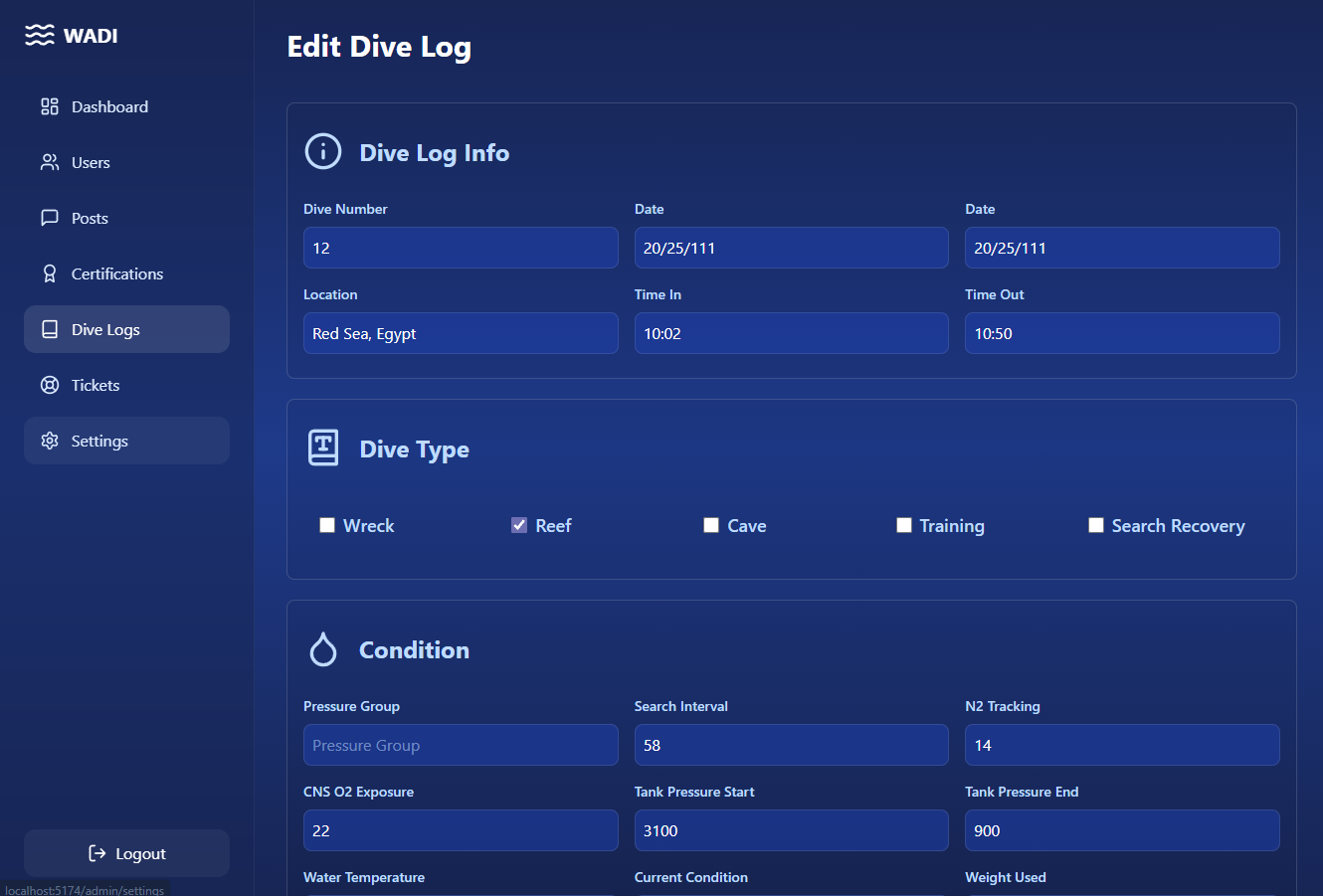Click the Time In field showing 10:02
1323x896 pixels.
point(791,333)
